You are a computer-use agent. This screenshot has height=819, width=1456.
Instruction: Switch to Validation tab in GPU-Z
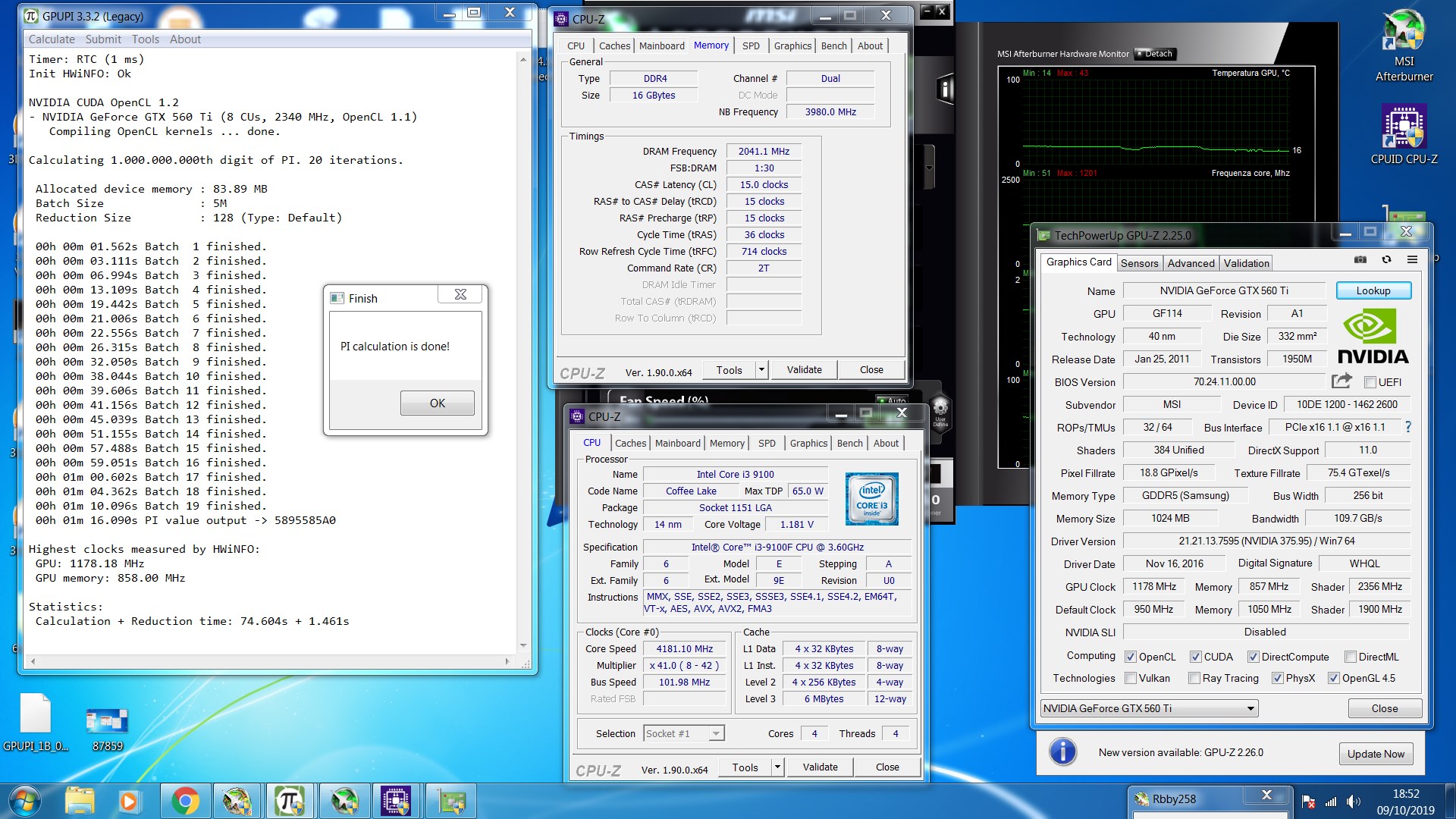click(x=1246, y=263)
